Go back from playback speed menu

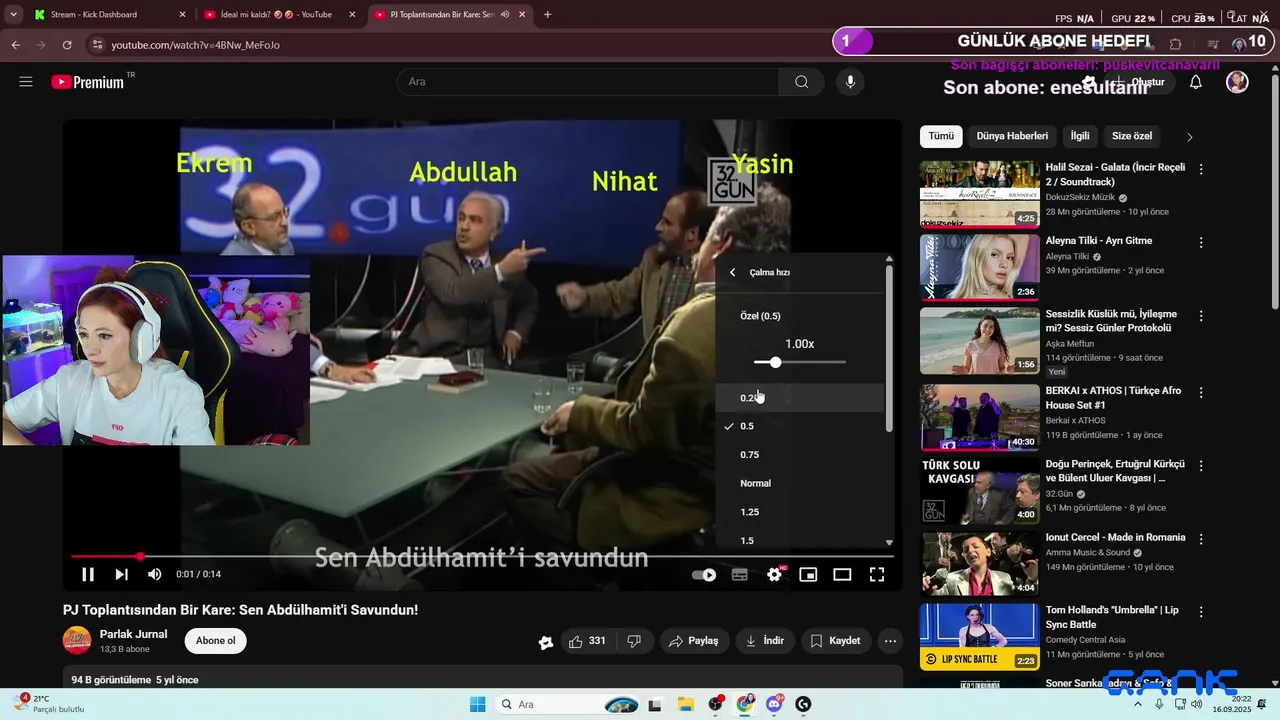[x=732, y=272]
